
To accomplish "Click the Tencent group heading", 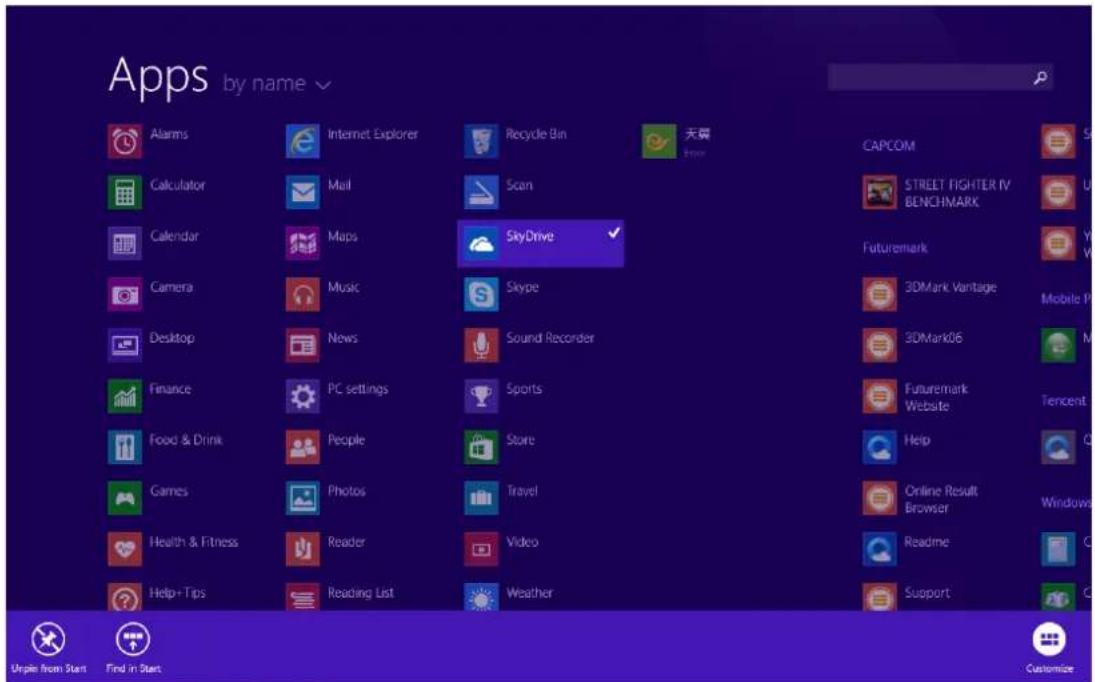I will (1063, 401).
